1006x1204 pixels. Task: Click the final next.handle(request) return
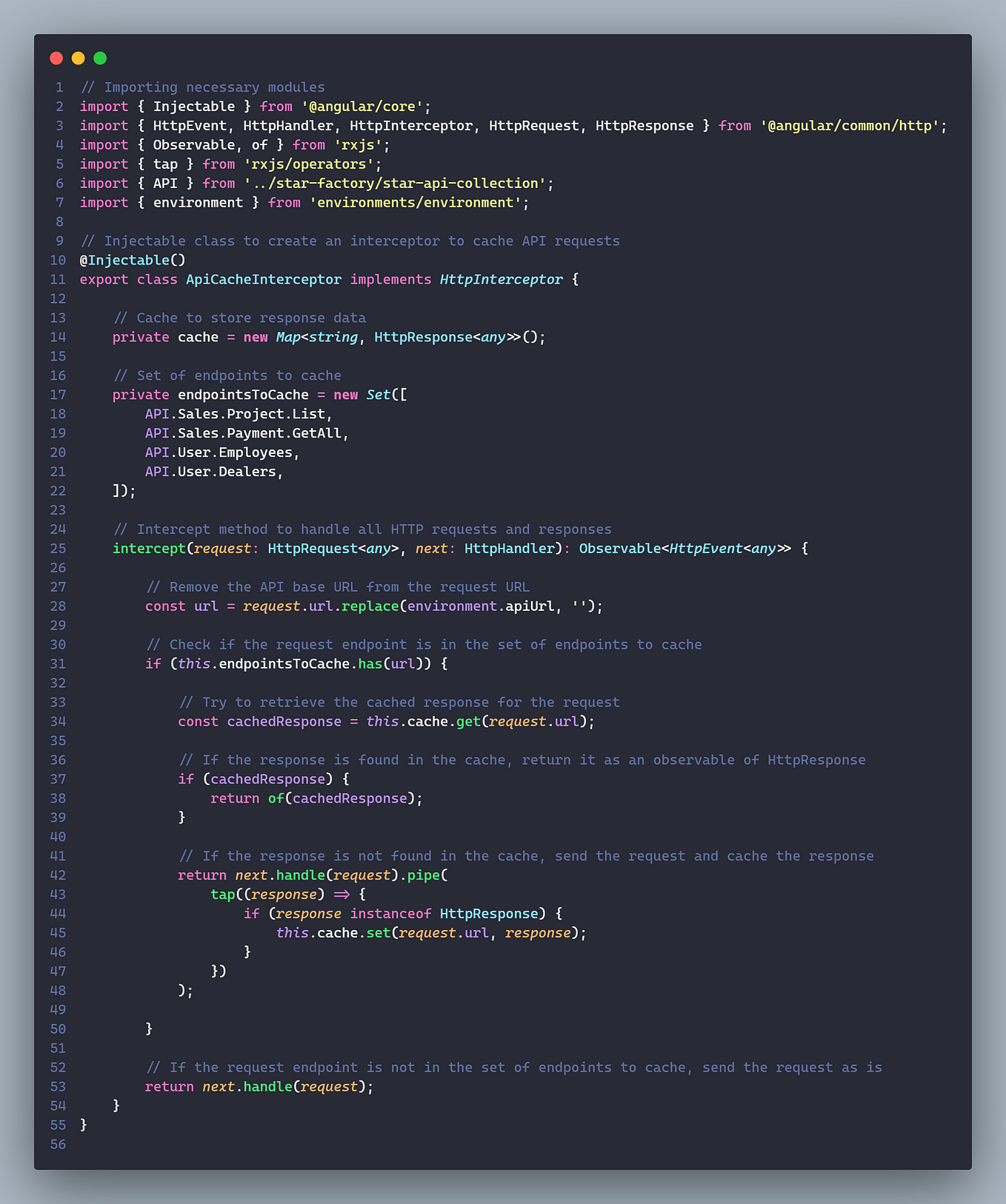(259, 1087)
